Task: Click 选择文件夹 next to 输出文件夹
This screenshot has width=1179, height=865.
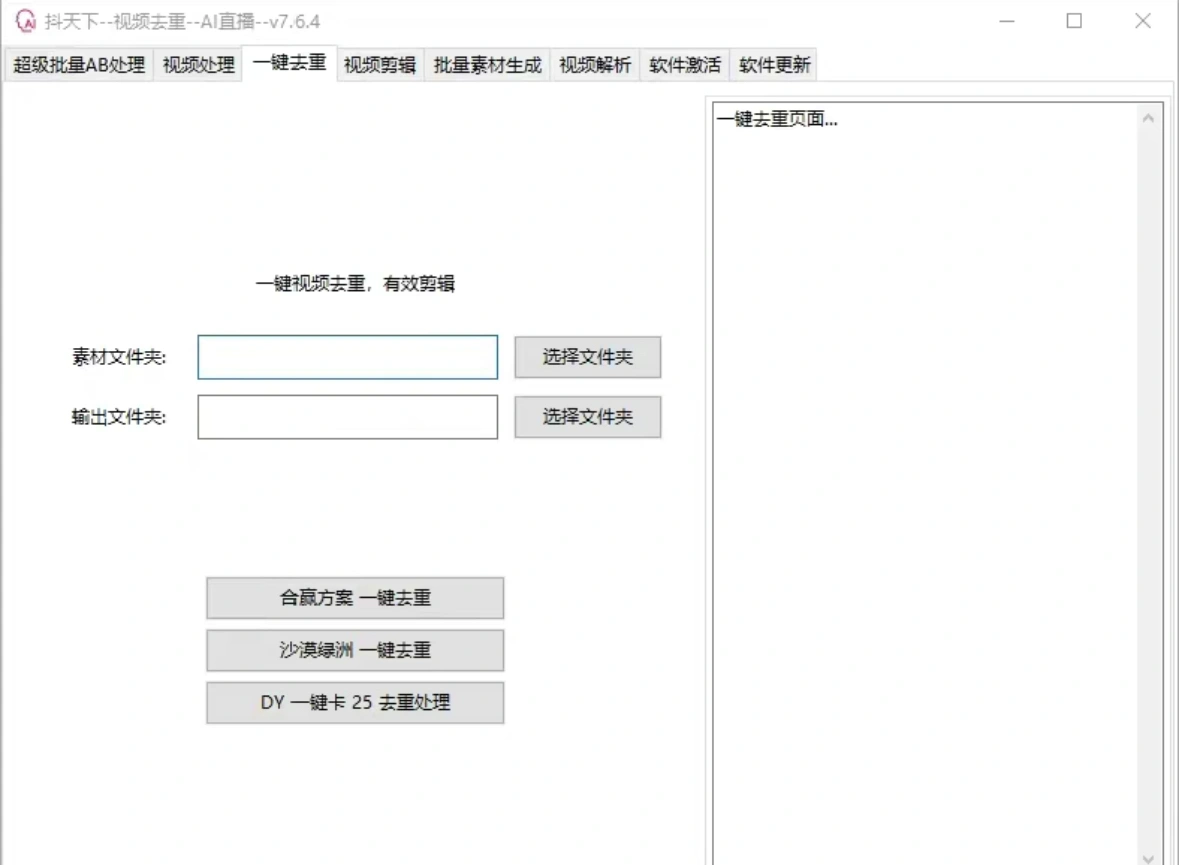Action: [x=587, y=417]
